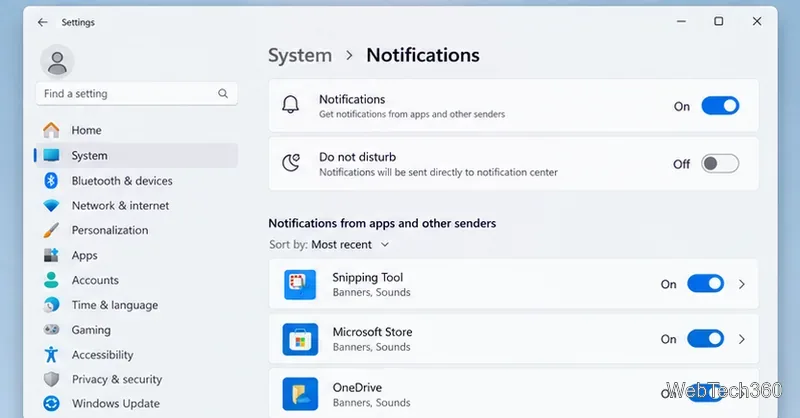Maximize the Settings window
Viewport: 800px width, 418px height.
[x=718, y=21]
